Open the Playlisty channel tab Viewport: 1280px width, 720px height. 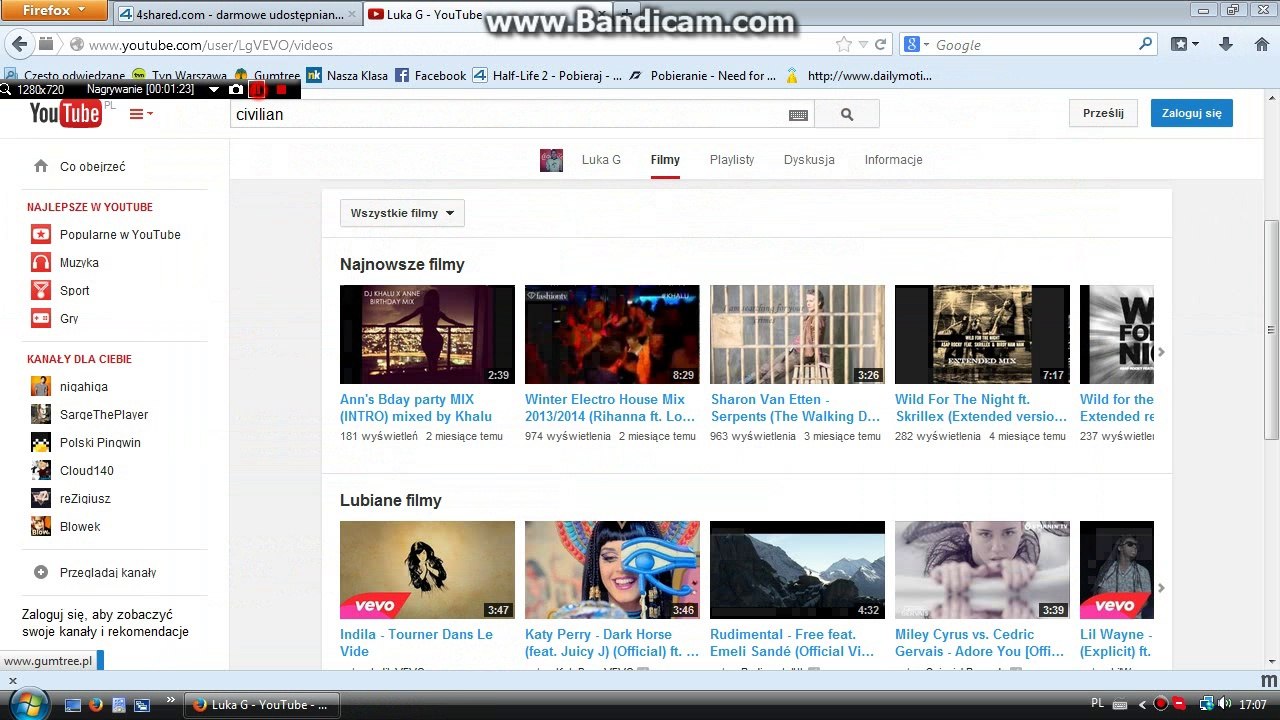point(732,160)
